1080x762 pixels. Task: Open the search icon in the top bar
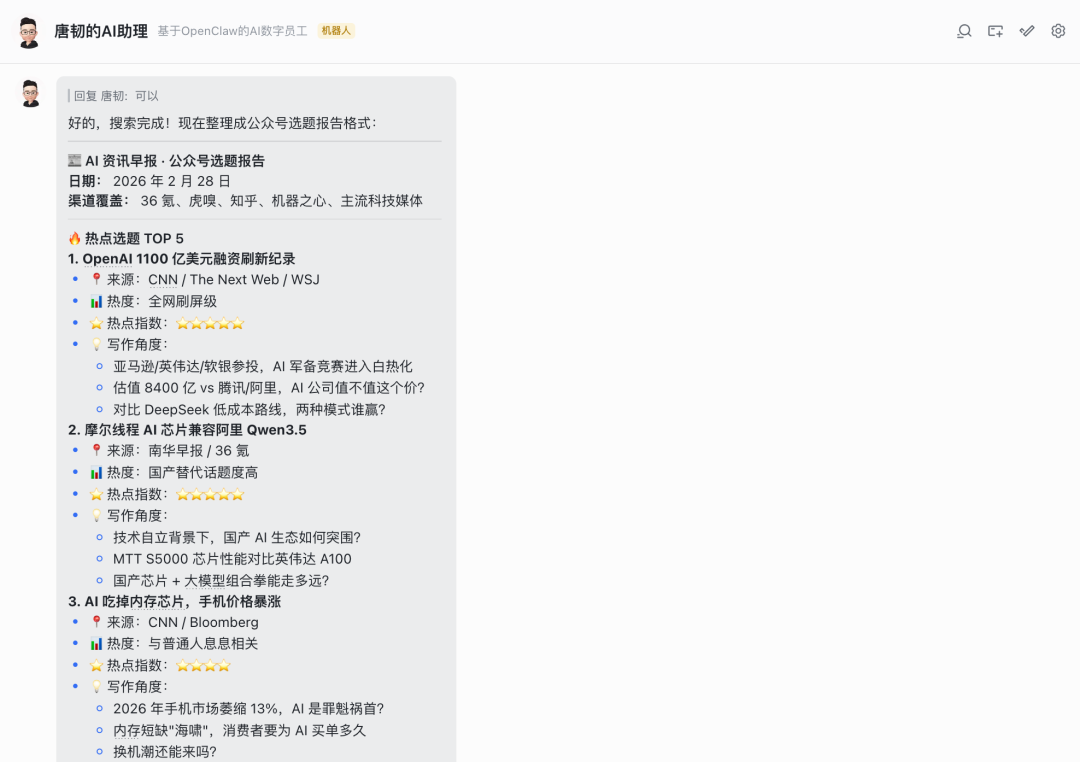(963, 31)
